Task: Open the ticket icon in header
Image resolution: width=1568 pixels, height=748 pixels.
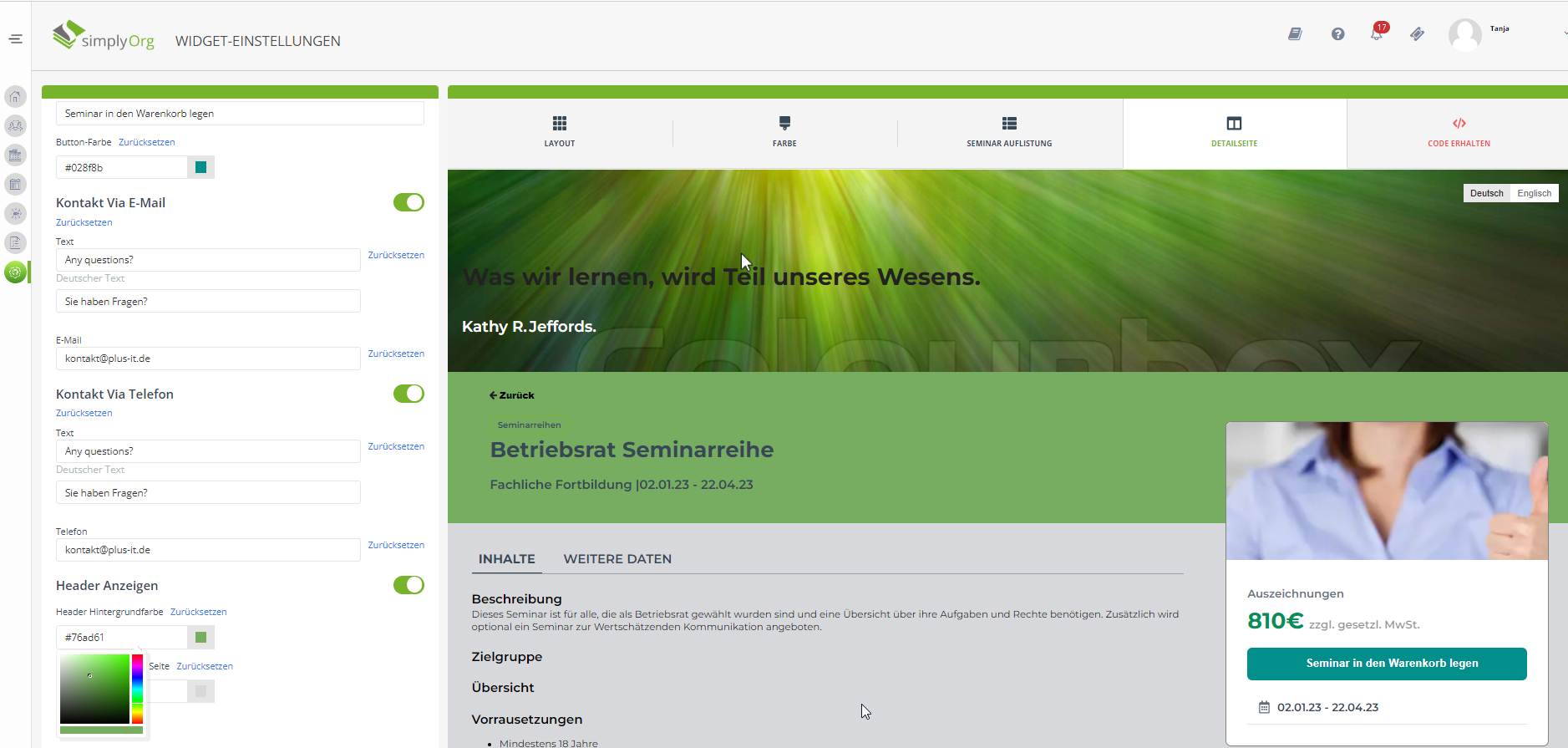Action: pos(1417,34)
